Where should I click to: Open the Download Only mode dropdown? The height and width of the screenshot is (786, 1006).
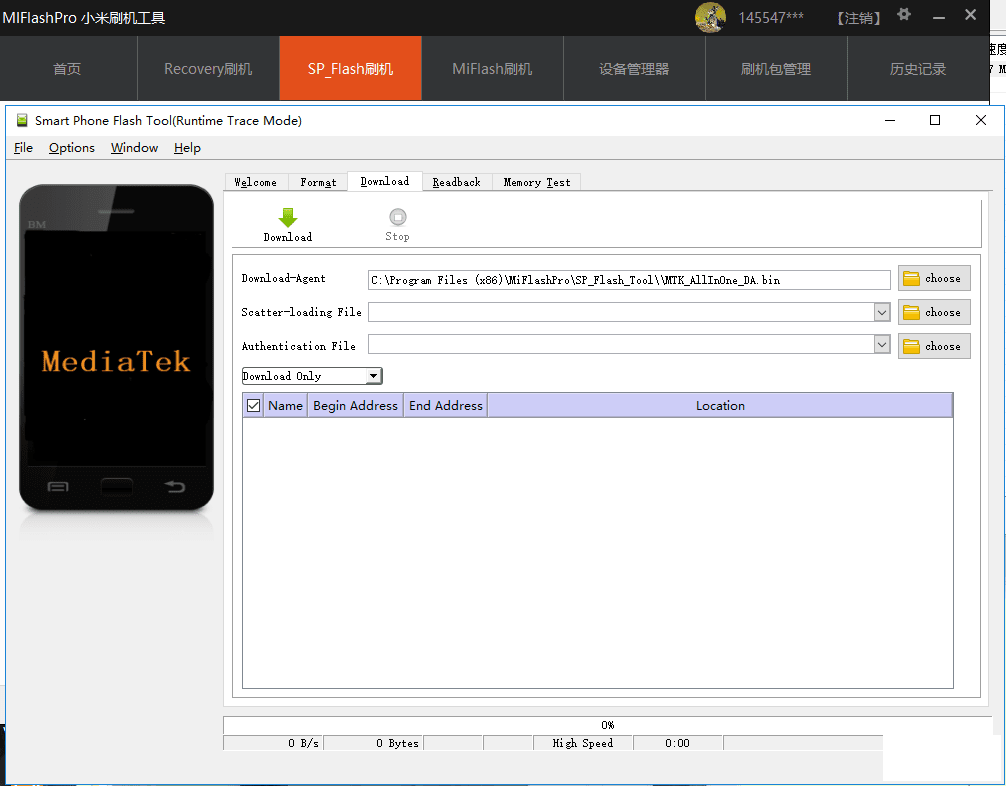point(312,376)
